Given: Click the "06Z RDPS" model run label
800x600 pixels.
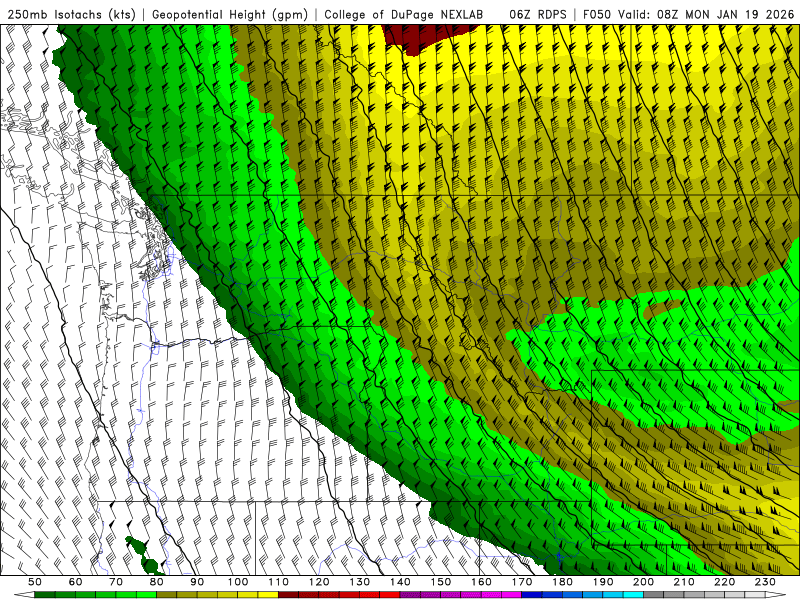Looking at the screenshot, I should pyautogui.click(x=538, y=14).
